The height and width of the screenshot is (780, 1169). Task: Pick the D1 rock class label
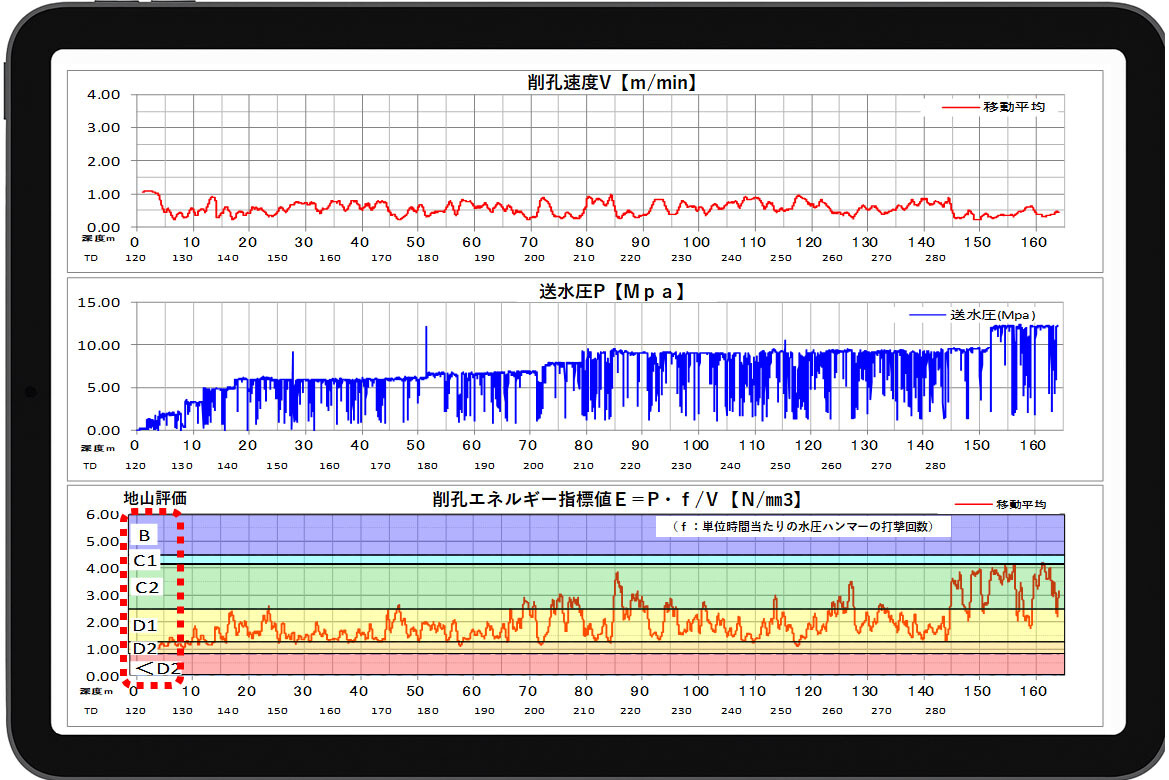click(146, 626)
